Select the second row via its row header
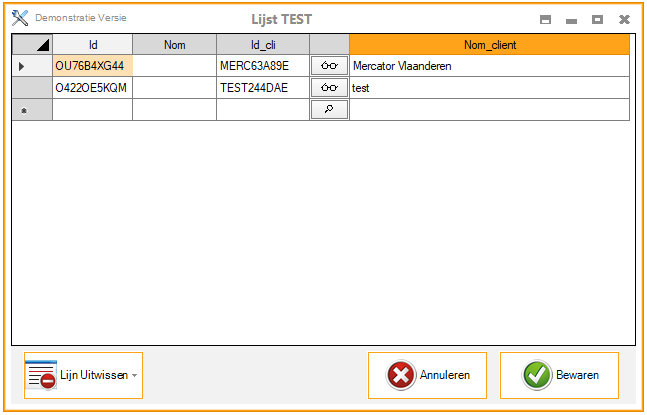This screenshot has height=415, width=647. click(x=32, y=88)
